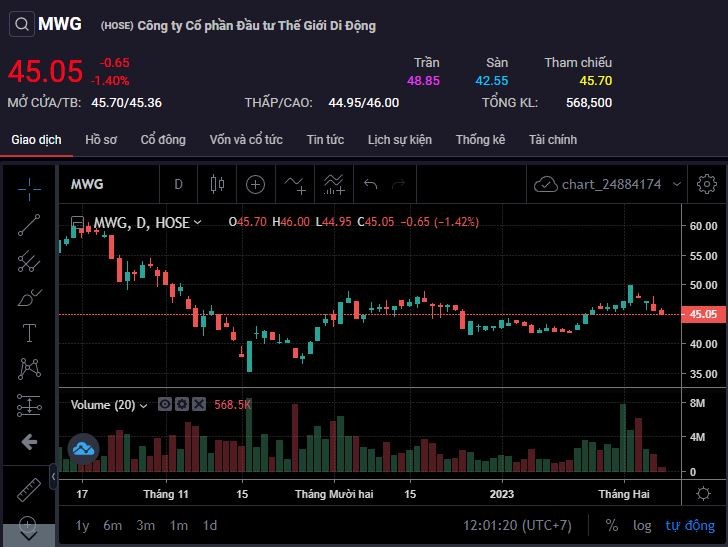Open the candlestick chart style picker

pyautogui.click(x=217, y=184)
